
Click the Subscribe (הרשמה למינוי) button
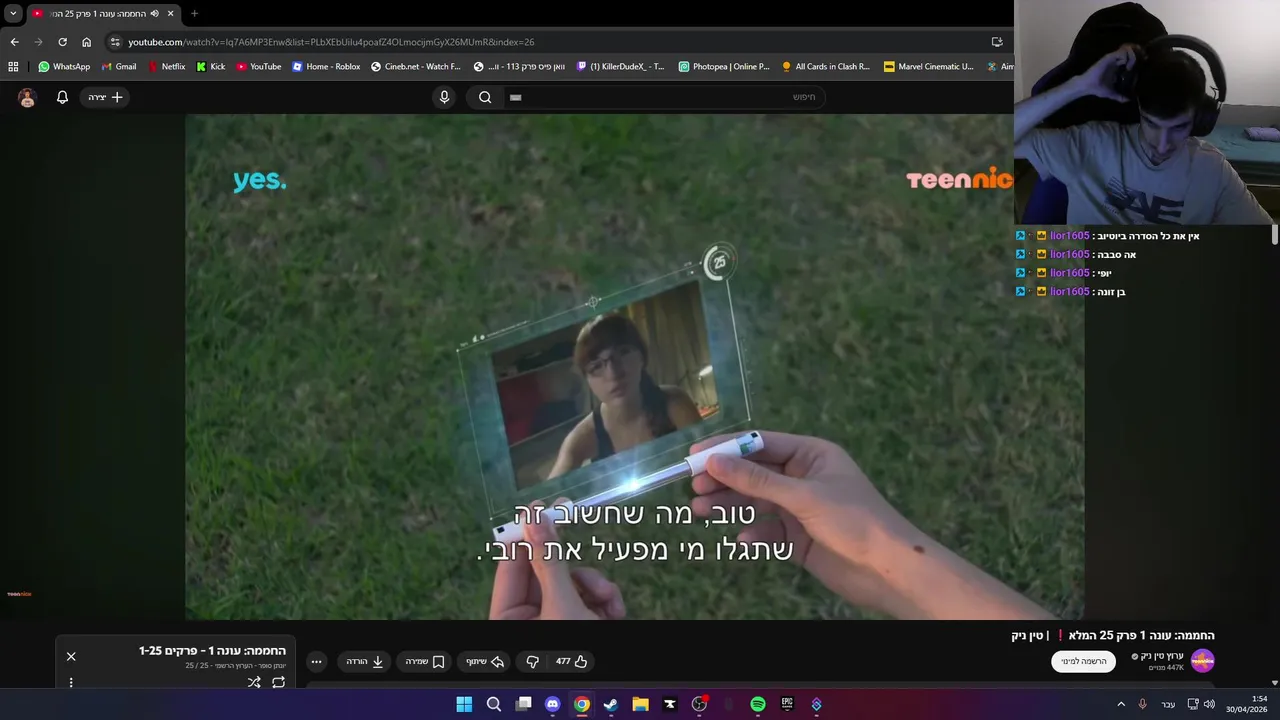tap(1083, 661)
